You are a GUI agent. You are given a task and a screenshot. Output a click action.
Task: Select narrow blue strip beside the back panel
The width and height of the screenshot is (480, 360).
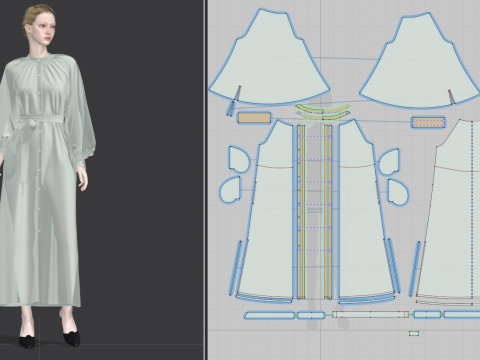click(414, 268)
